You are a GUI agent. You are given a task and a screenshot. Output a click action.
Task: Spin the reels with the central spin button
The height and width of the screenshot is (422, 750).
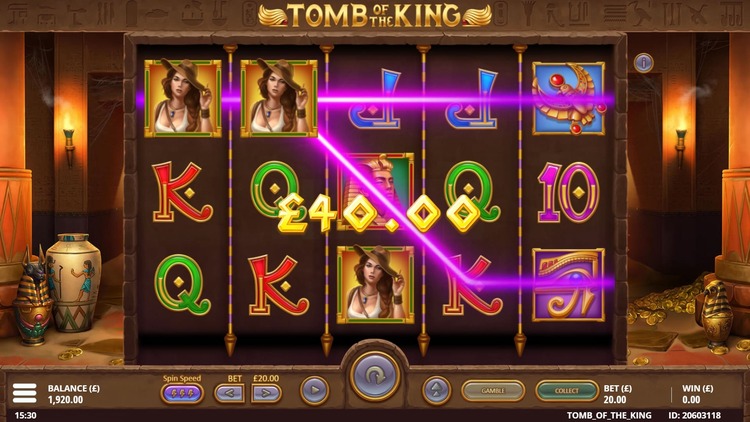[x=375, y=377]
